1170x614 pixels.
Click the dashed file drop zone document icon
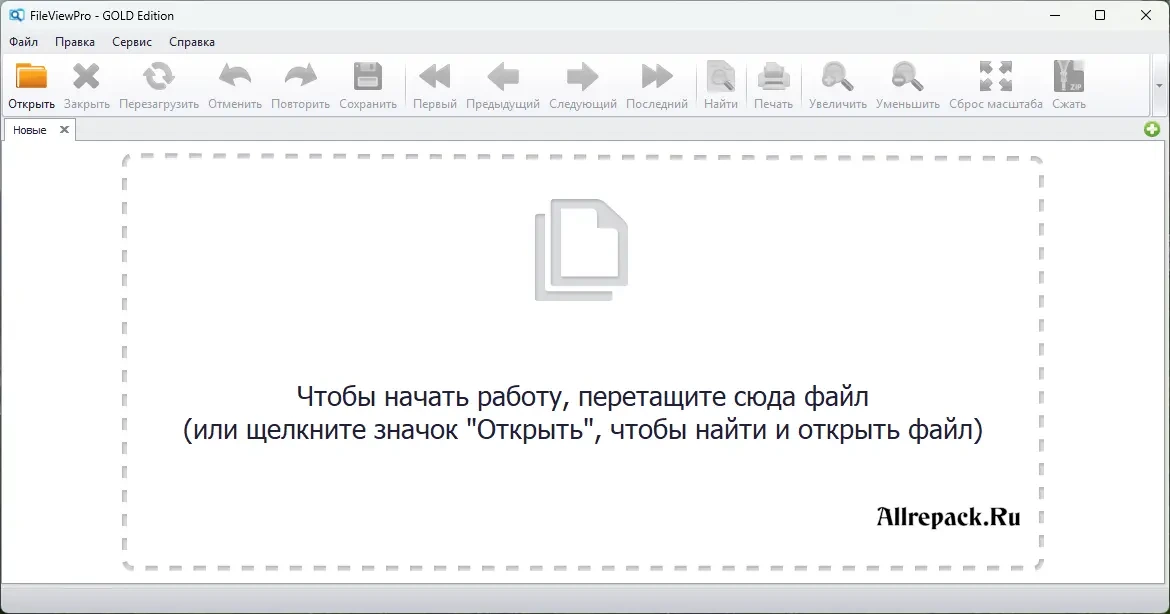point(581,250)
